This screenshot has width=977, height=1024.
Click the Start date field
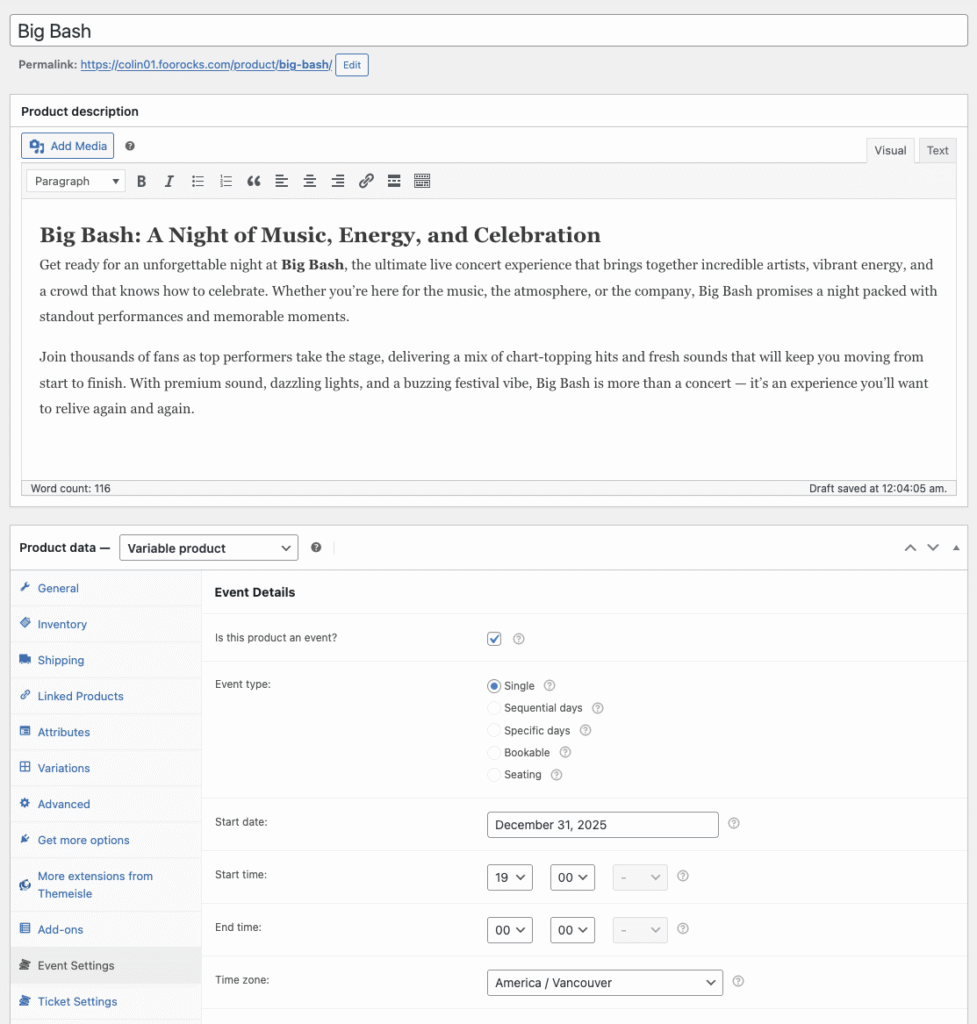602,824
